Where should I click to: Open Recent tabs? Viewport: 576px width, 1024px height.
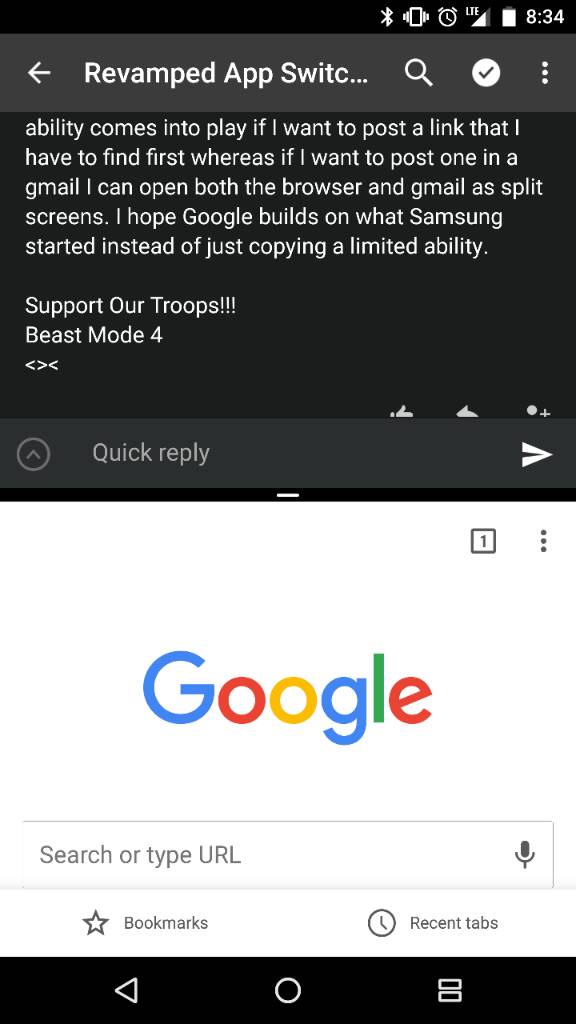click(433, 923)
